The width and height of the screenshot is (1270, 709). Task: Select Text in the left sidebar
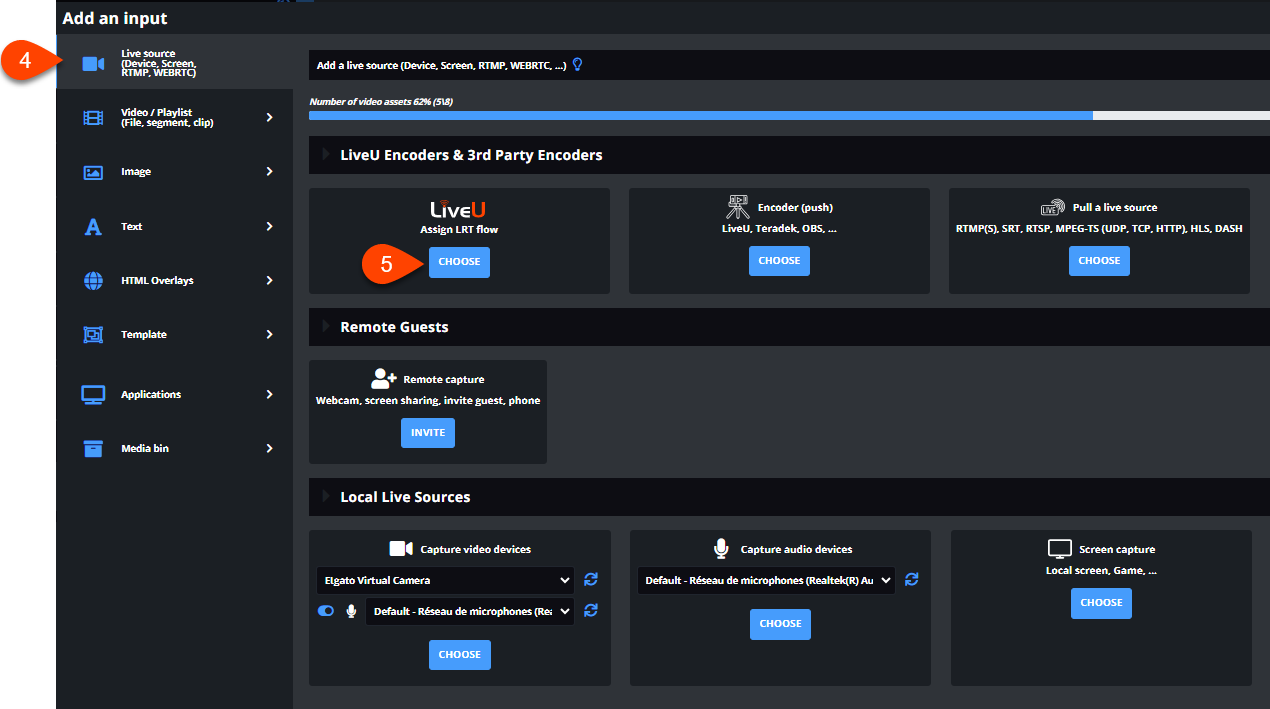click(92, 226)
